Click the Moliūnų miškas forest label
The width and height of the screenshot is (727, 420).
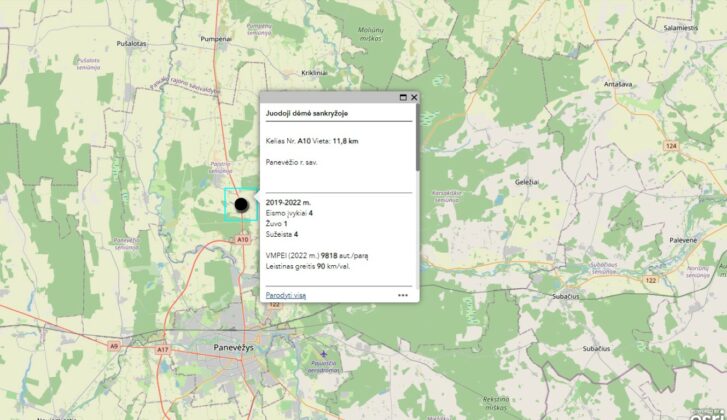pos(371,34)
